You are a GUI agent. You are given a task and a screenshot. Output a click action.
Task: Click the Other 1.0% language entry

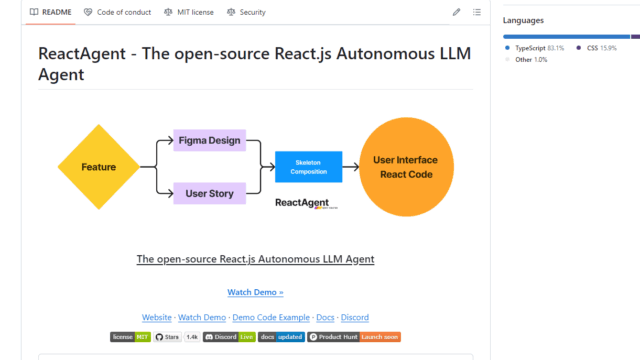click(x=526, y=60)
